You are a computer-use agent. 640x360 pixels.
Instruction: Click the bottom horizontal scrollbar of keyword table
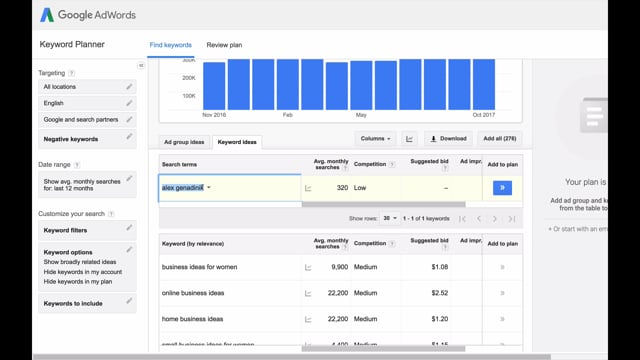(383, 349)
